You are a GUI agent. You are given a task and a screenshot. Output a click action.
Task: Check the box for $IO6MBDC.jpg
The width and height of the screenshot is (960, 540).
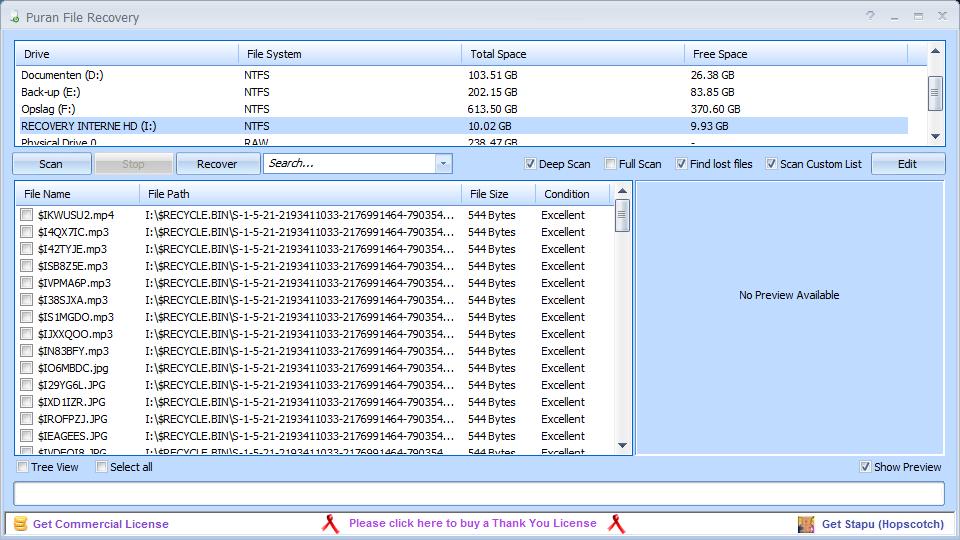(x=26, y=368)
